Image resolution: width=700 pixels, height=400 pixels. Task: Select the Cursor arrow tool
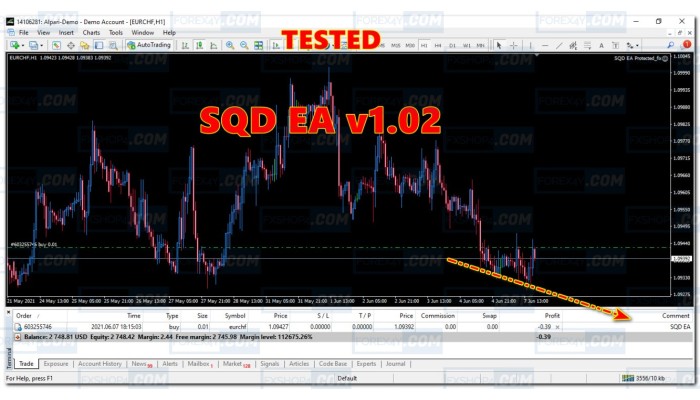[x=499, y=46]
